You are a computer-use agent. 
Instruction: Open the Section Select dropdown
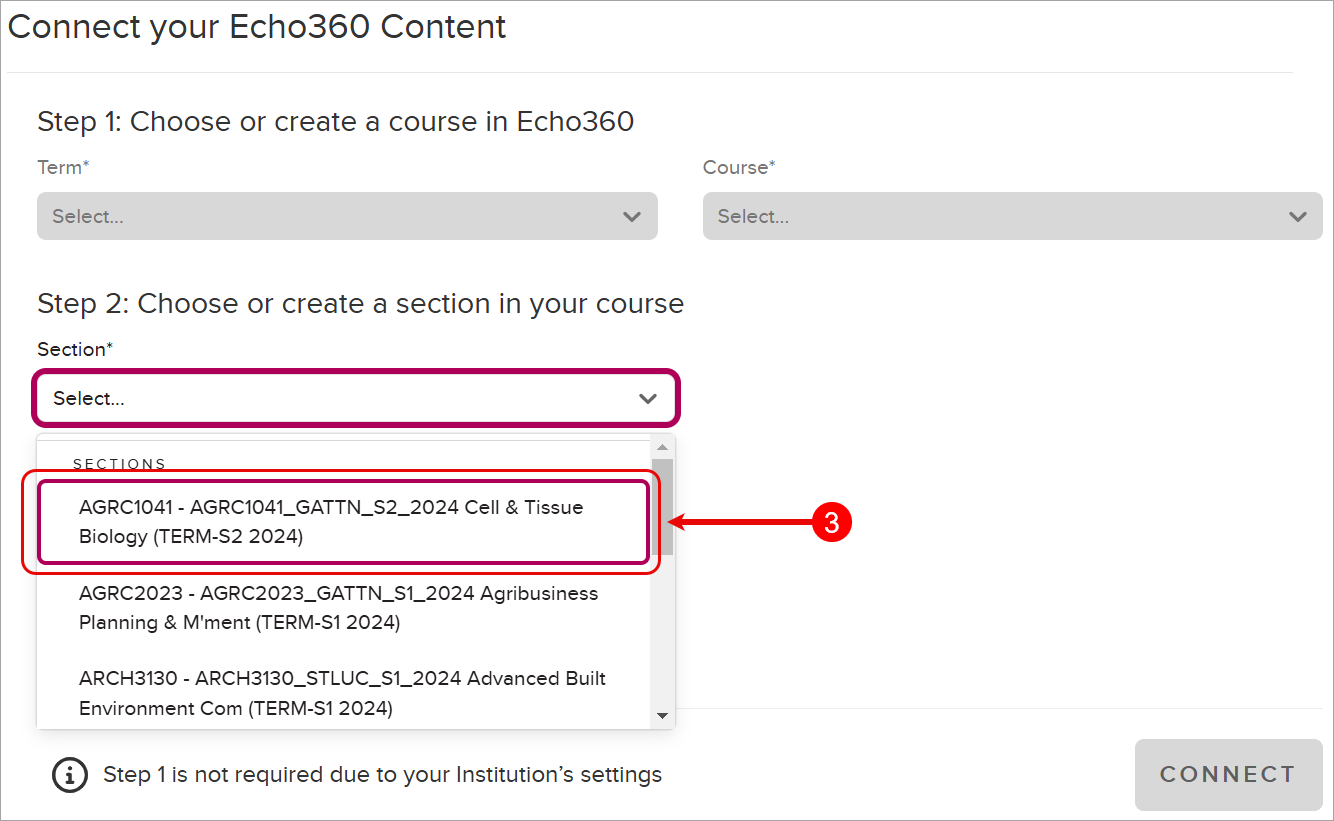pyautogui.click(x=357, y=398)
